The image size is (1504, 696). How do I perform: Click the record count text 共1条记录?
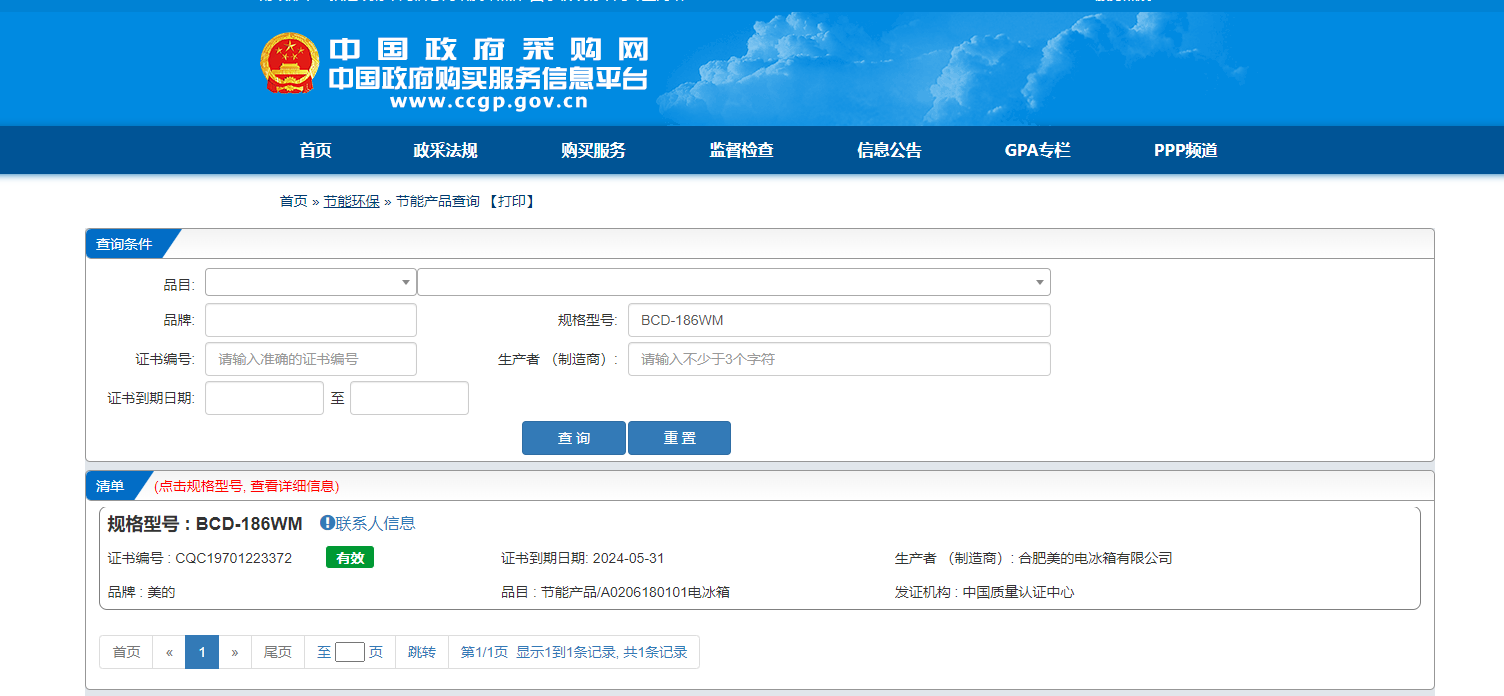pos(656,652)
